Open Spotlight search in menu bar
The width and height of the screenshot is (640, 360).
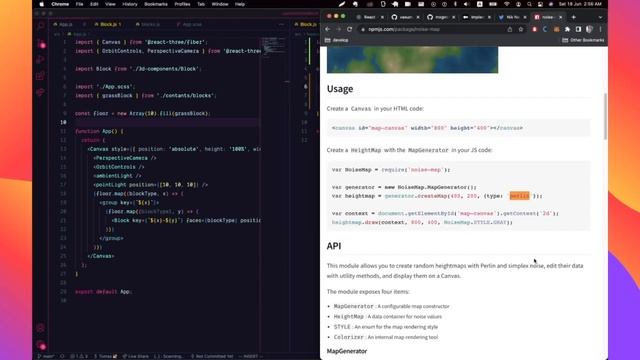(529, 4)
